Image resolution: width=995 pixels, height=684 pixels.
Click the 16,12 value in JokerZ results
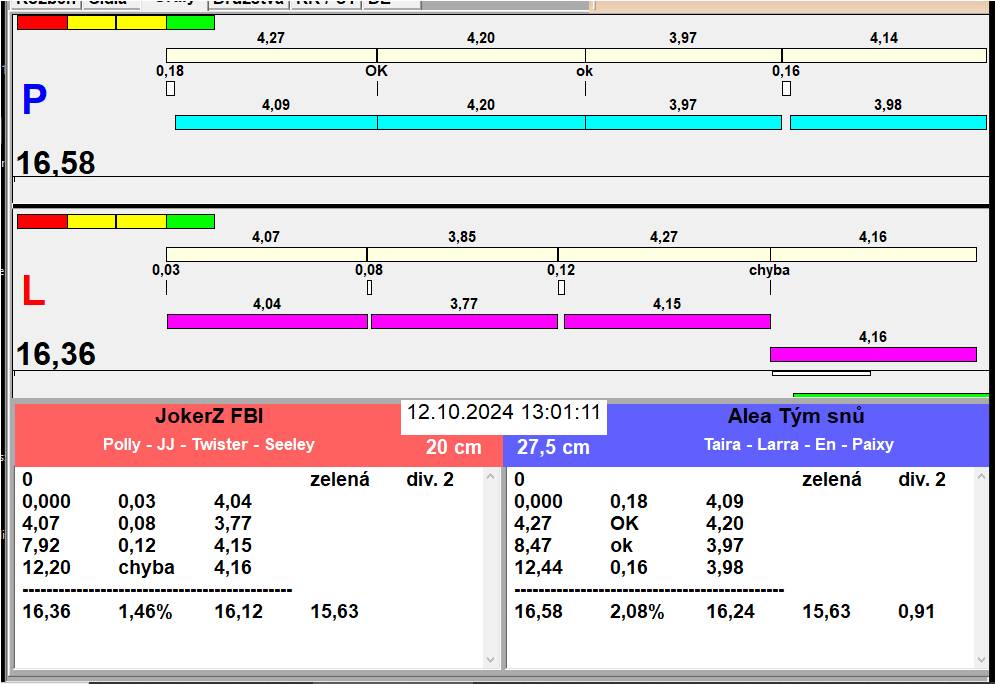(x=239, y=611)
